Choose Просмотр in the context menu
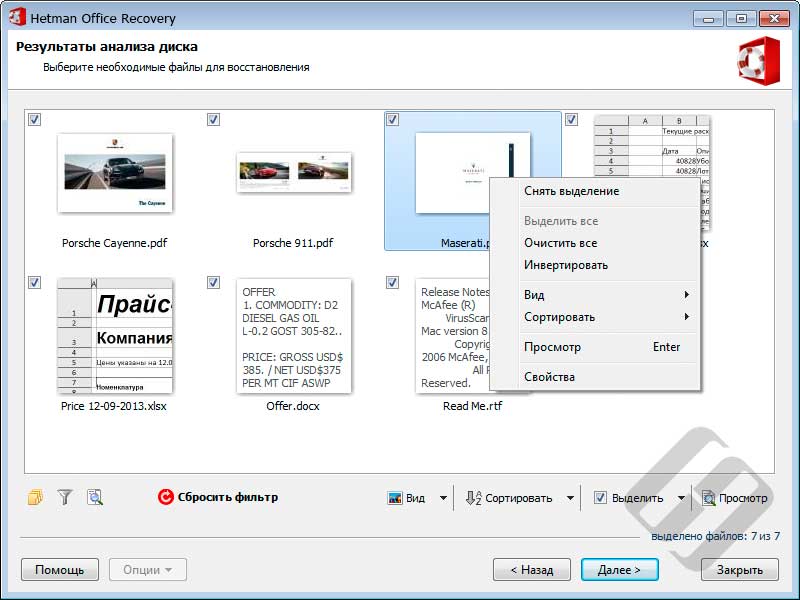 [x=595, y=347]
